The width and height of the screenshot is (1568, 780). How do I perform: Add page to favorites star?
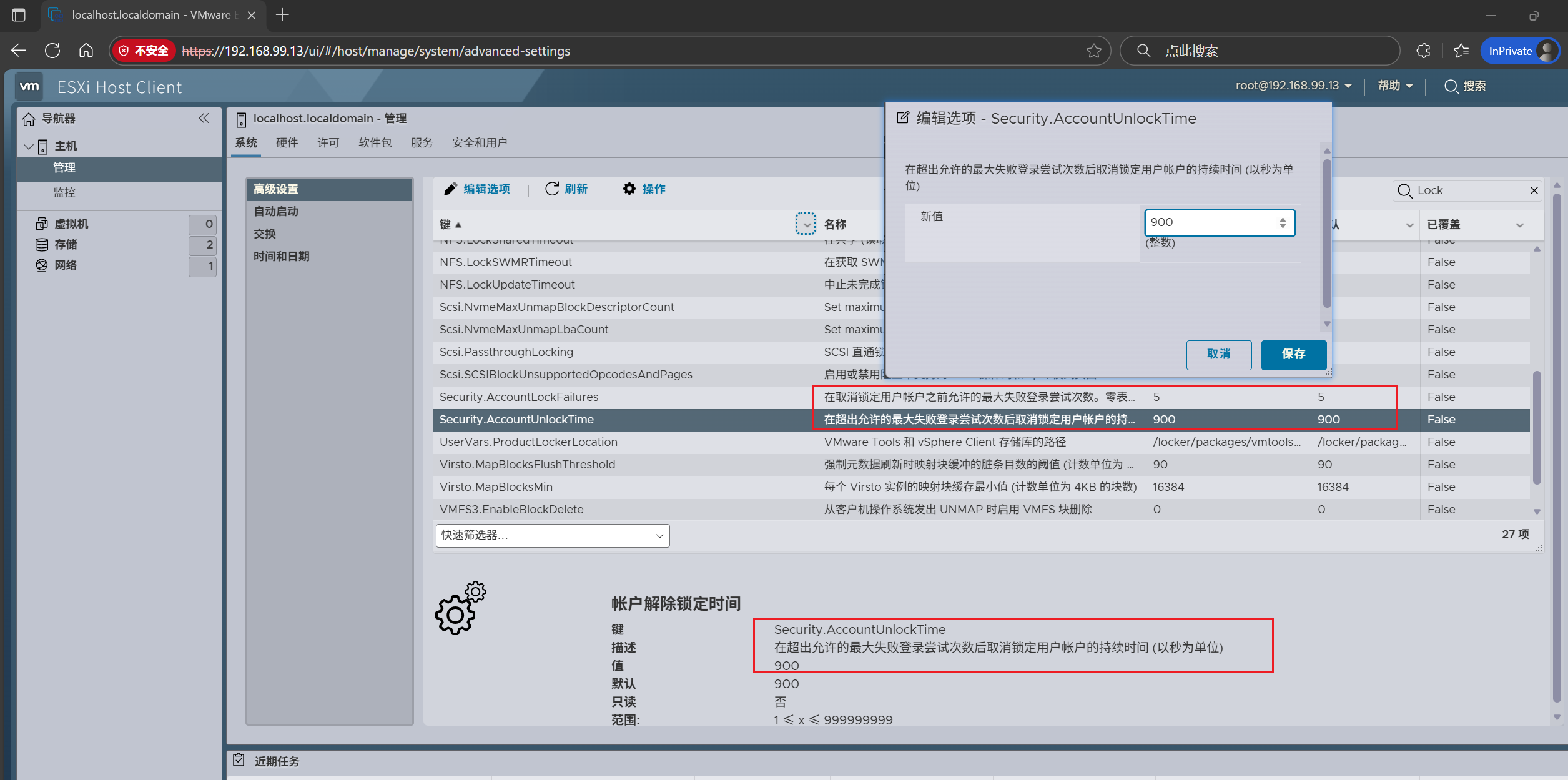pos(1093,51)
